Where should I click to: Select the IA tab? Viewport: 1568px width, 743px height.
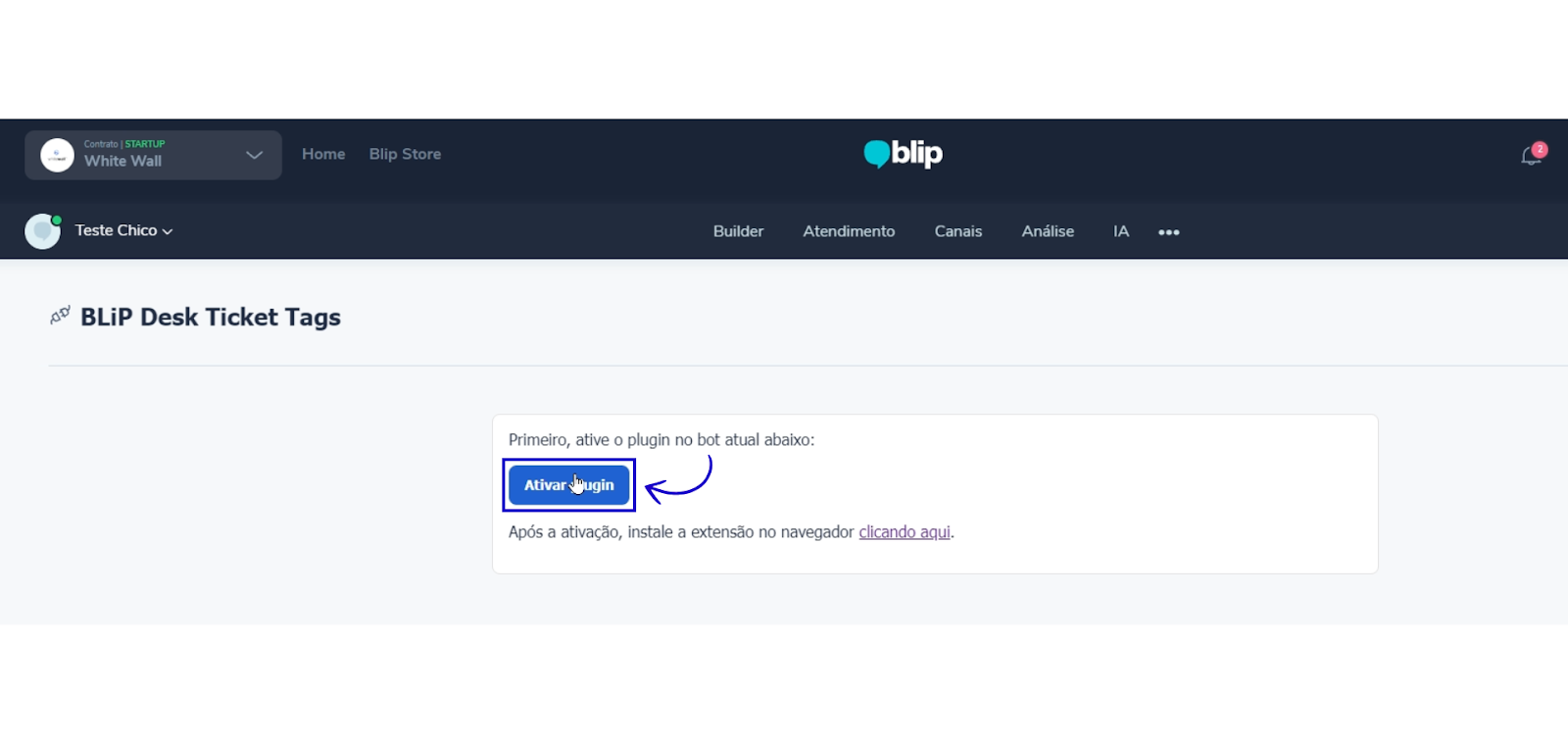coord(1121,231)
